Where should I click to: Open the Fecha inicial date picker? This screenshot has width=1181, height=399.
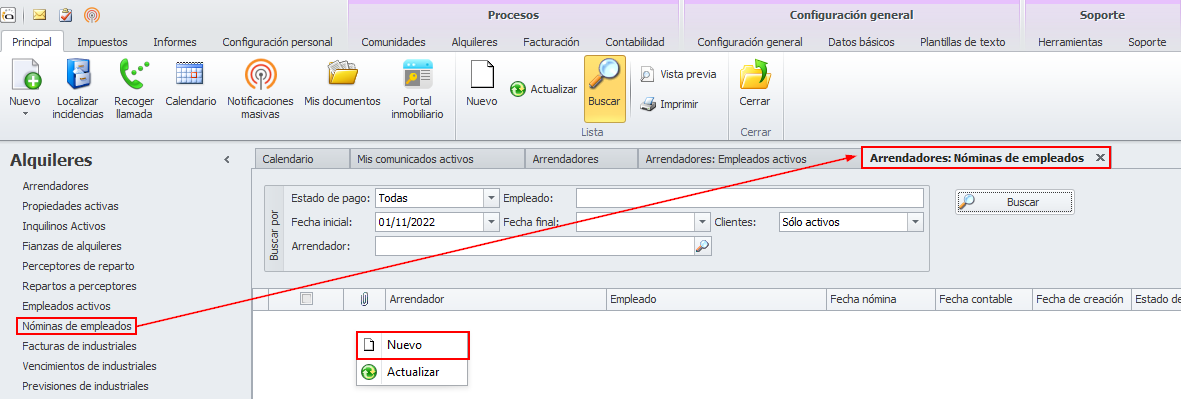pos(491,221)
